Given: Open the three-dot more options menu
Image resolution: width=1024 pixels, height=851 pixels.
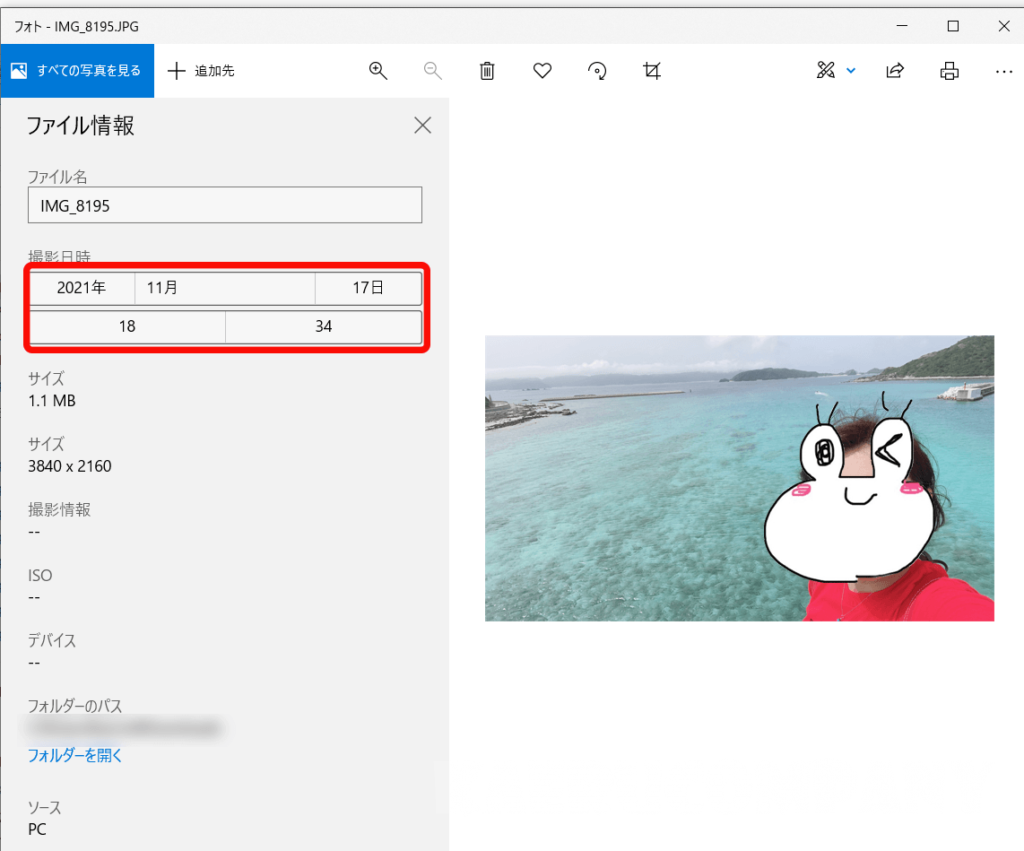Looking at the screenshot, I should 1003,71.
